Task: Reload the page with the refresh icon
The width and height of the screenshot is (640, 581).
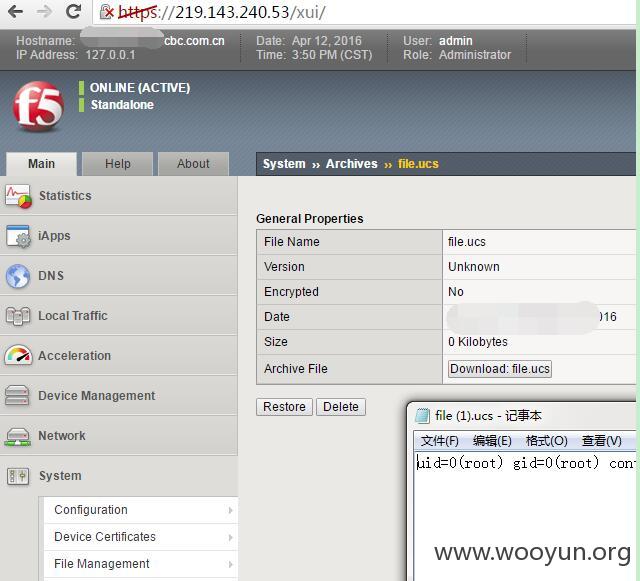Action: click(x=73, y=11)
